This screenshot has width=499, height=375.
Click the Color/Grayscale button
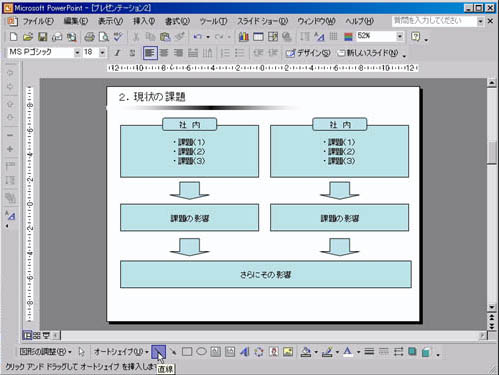348,37
